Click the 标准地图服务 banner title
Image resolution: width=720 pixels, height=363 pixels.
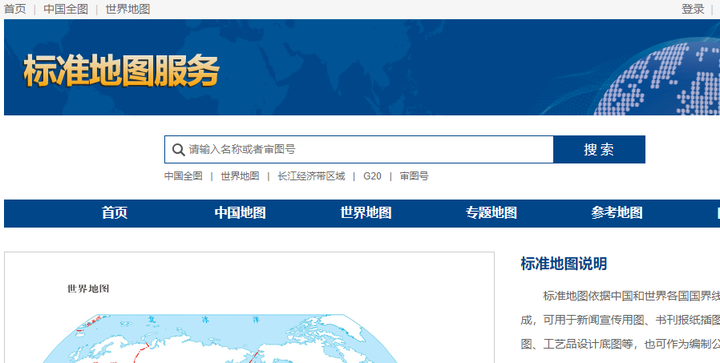[x=121, y=71]
